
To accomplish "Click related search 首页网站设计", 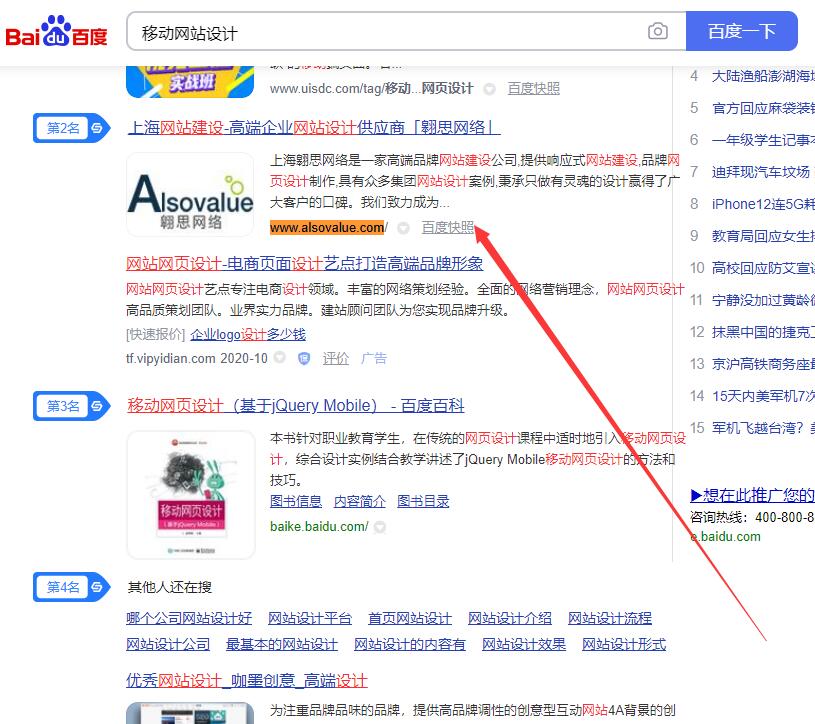I will click(410, 618).
